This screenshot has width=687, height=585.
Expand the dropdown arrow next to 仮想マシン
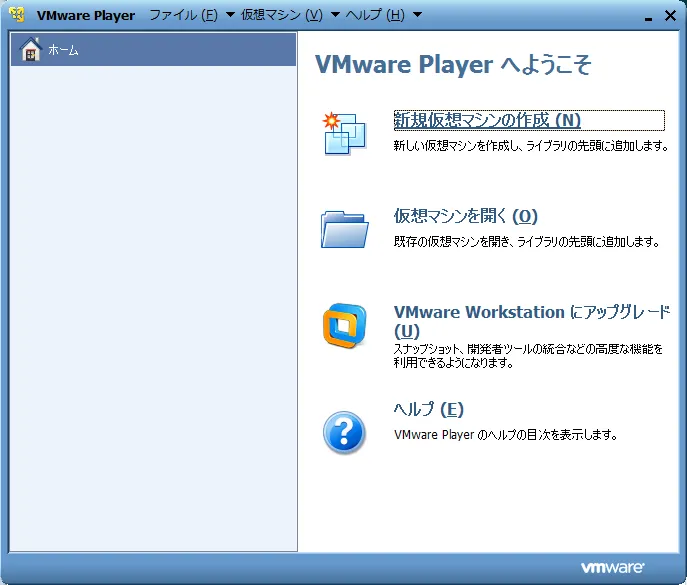coord(335,15)
